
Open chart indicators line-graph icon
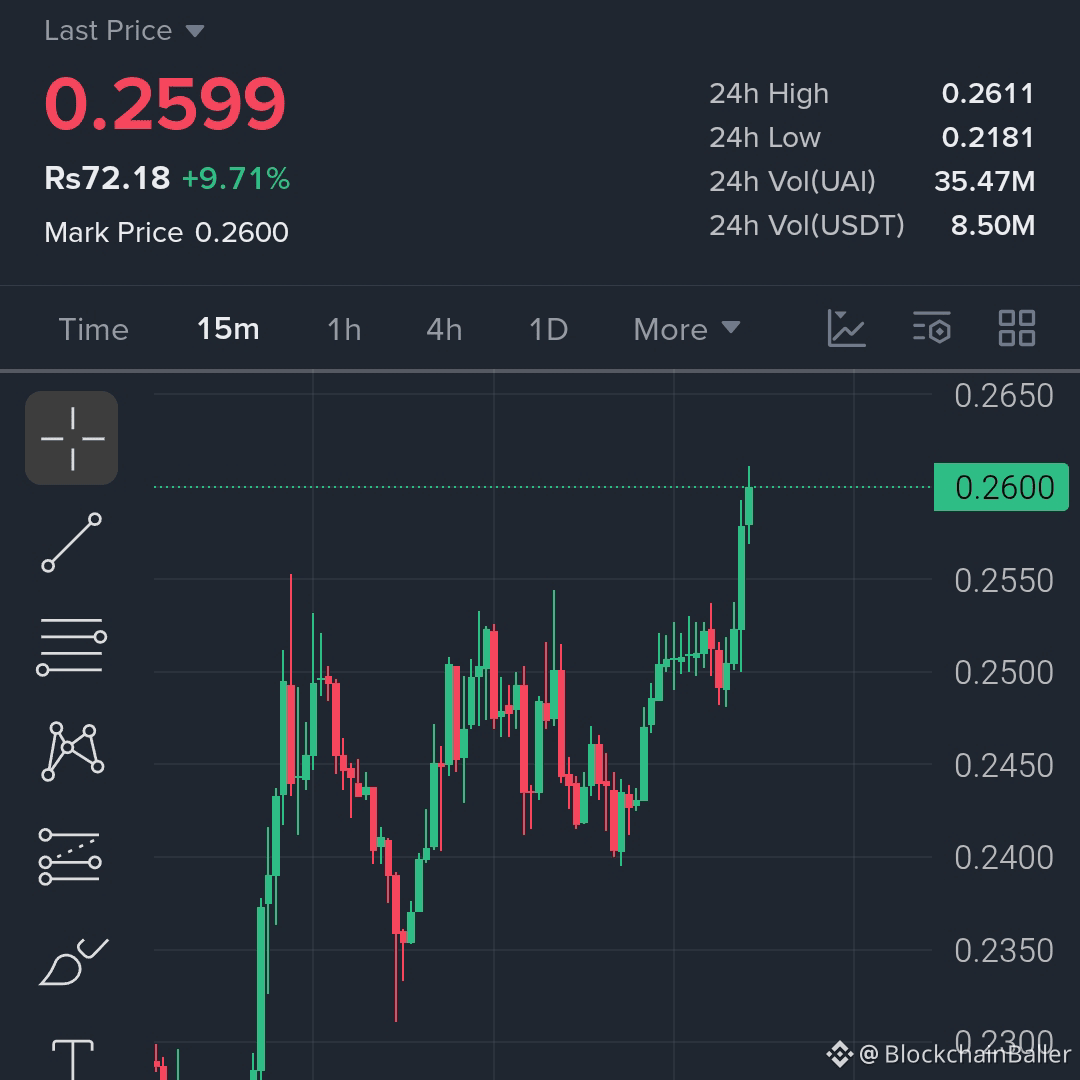(846, 328)
